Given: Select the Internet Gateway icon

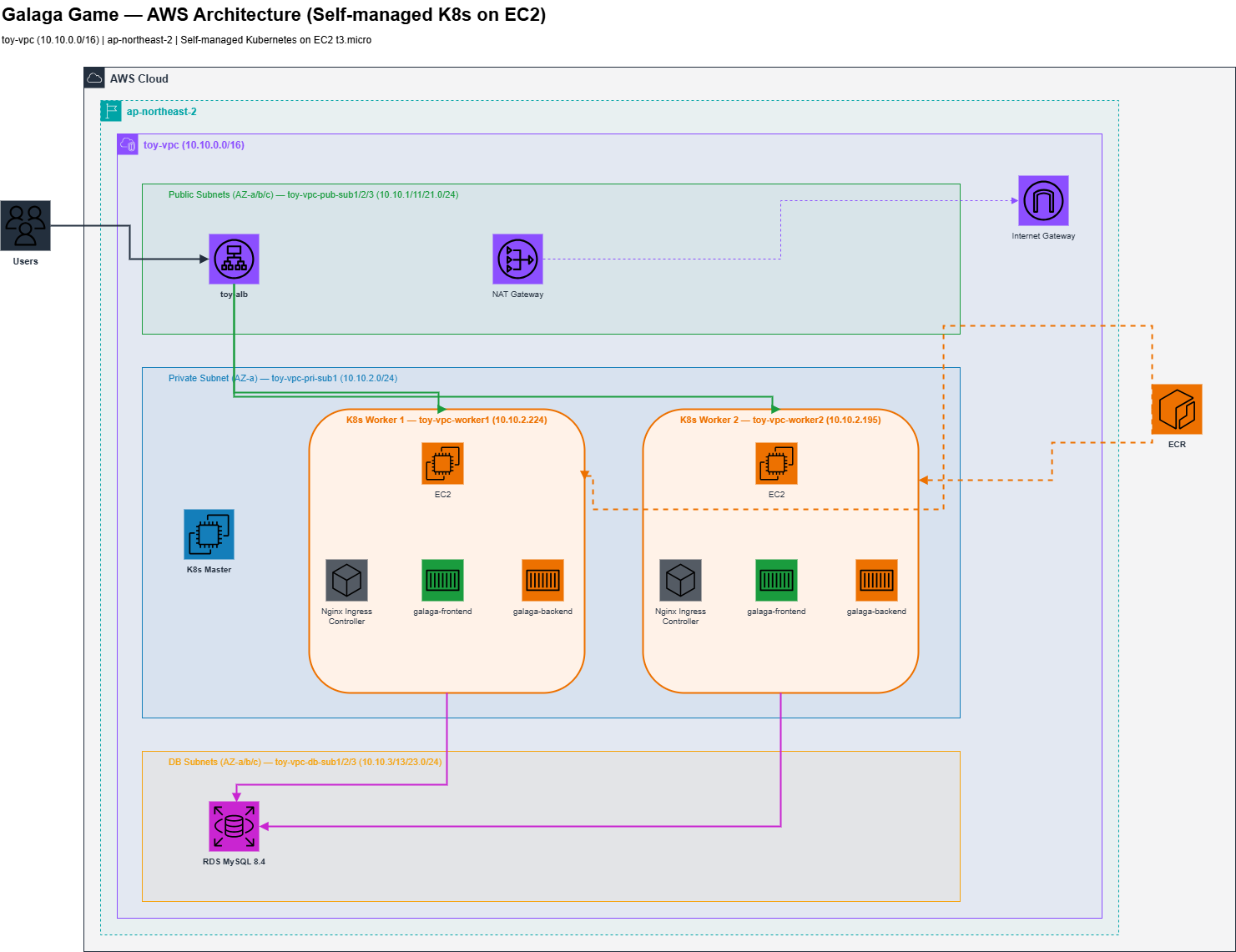Looking at the screenshot, I should coord(1043,200).
